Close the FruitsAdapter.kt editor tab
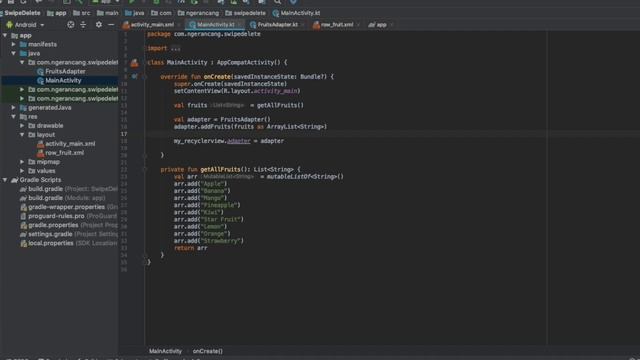Viewport: 640px width, 360px height. click(303, 25)
